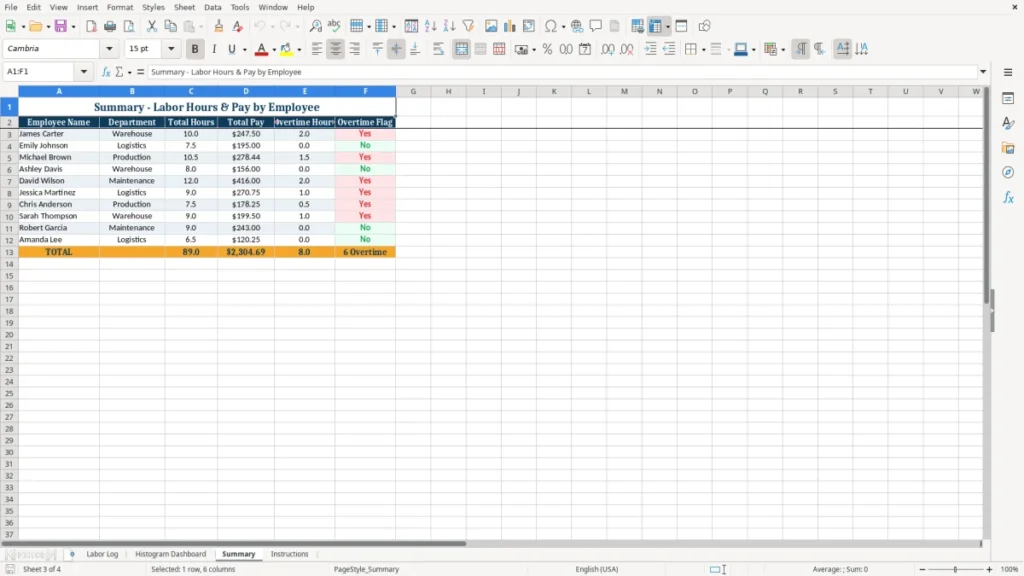The width and height of the screenshot is (1024, 576).
Task: Toggle Wrap Text
Action: pyautogui.click(x=438, y=49)
